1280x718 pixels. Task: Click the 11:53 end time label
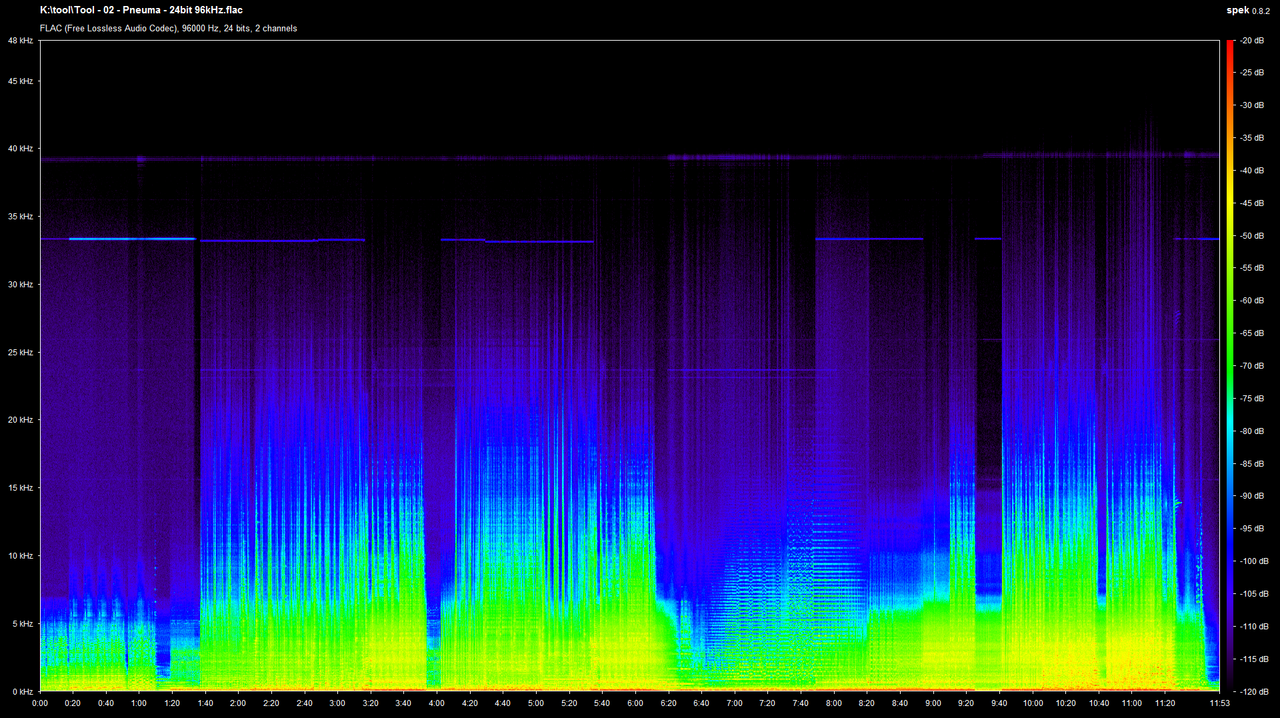[x=1218, y=703]
